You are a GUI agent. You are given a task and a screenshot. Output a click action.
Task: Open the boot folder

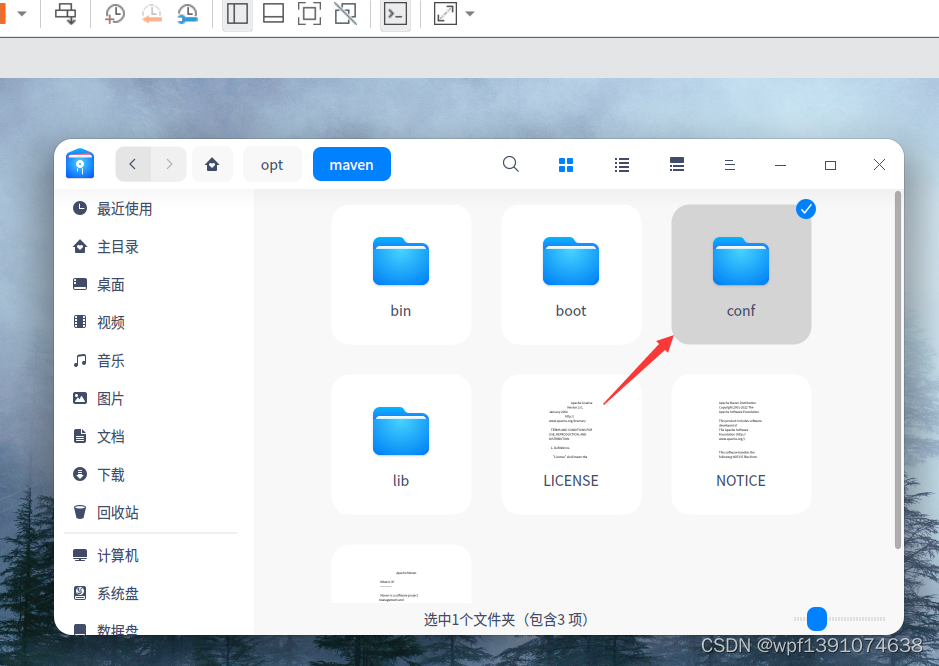[571, 274]
